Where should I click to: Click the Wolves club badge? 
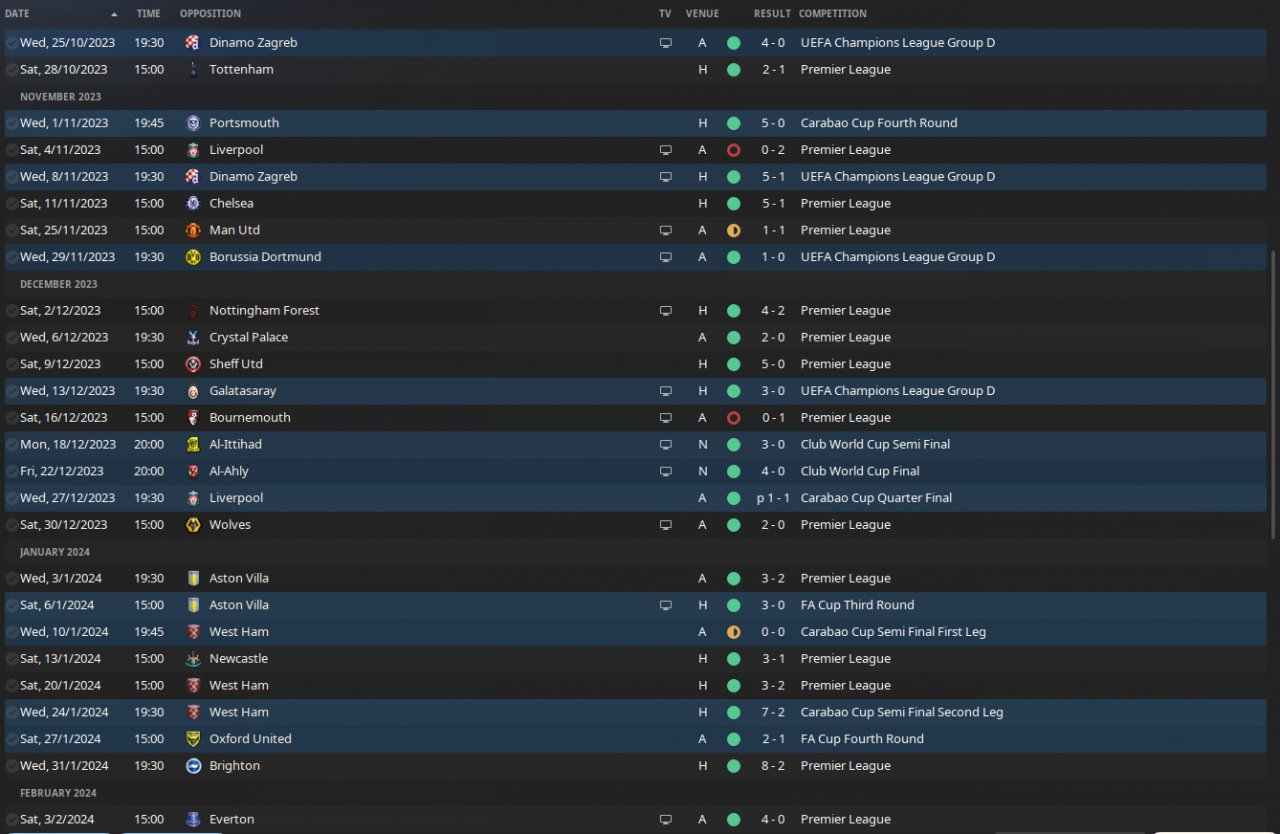[192, 525]
